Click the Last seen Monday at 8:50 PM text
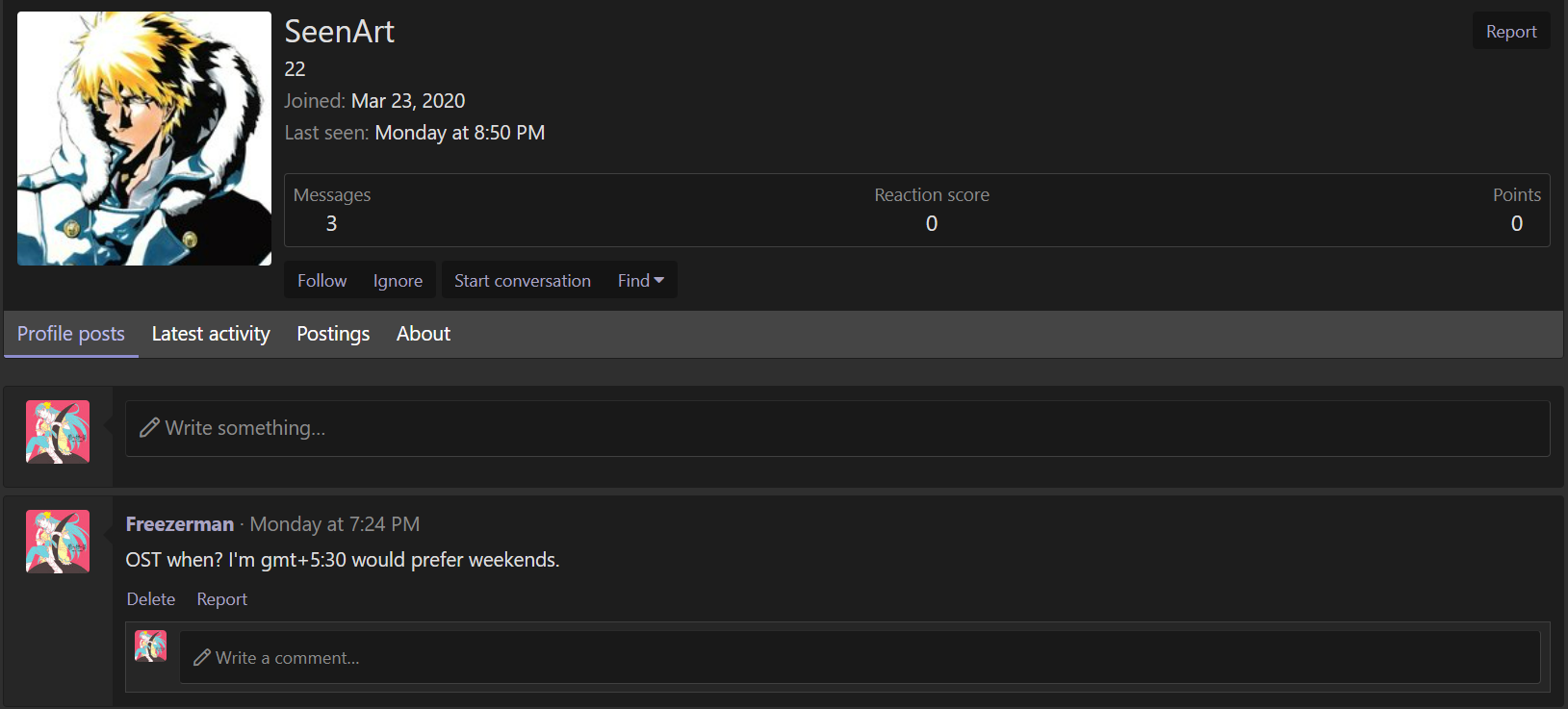 (460, 133)
